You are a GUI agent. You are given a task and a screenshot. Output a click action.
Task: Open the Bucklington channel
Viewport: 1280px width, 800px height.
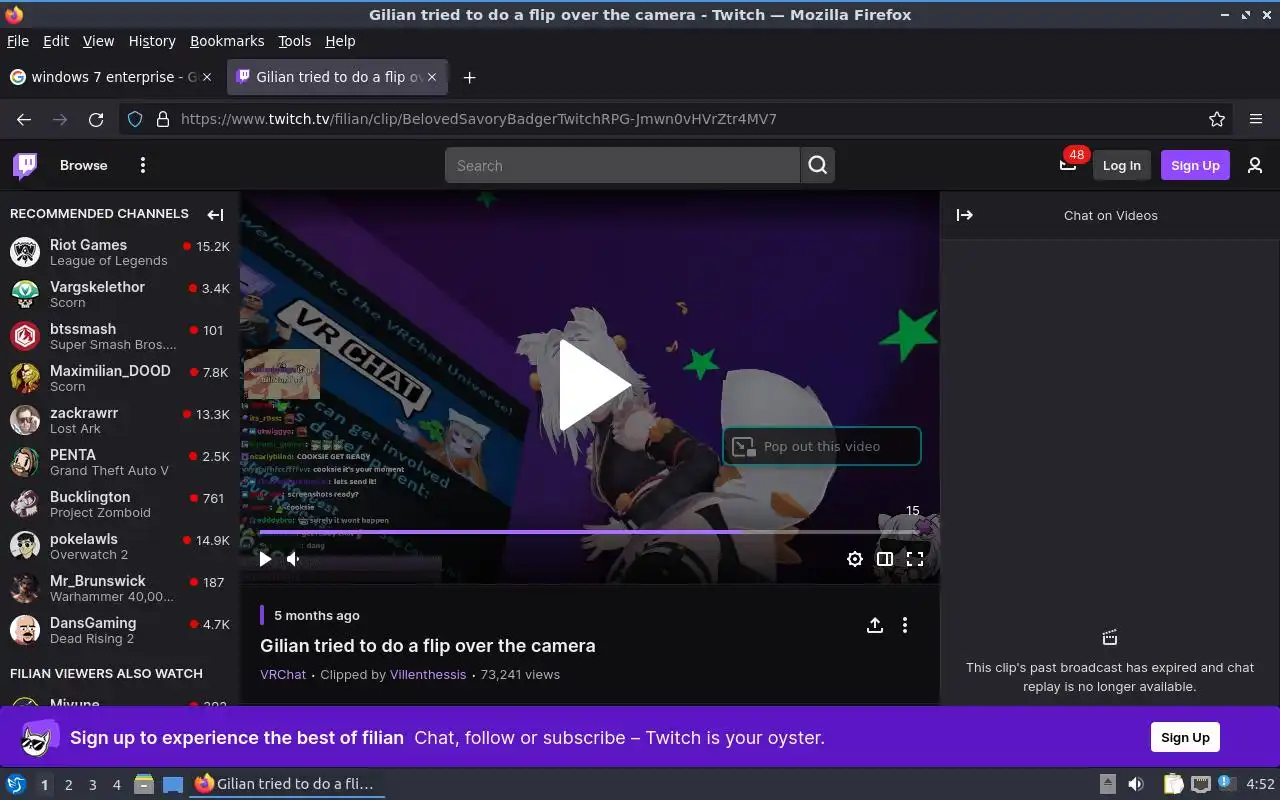click(x=120, y=504)
